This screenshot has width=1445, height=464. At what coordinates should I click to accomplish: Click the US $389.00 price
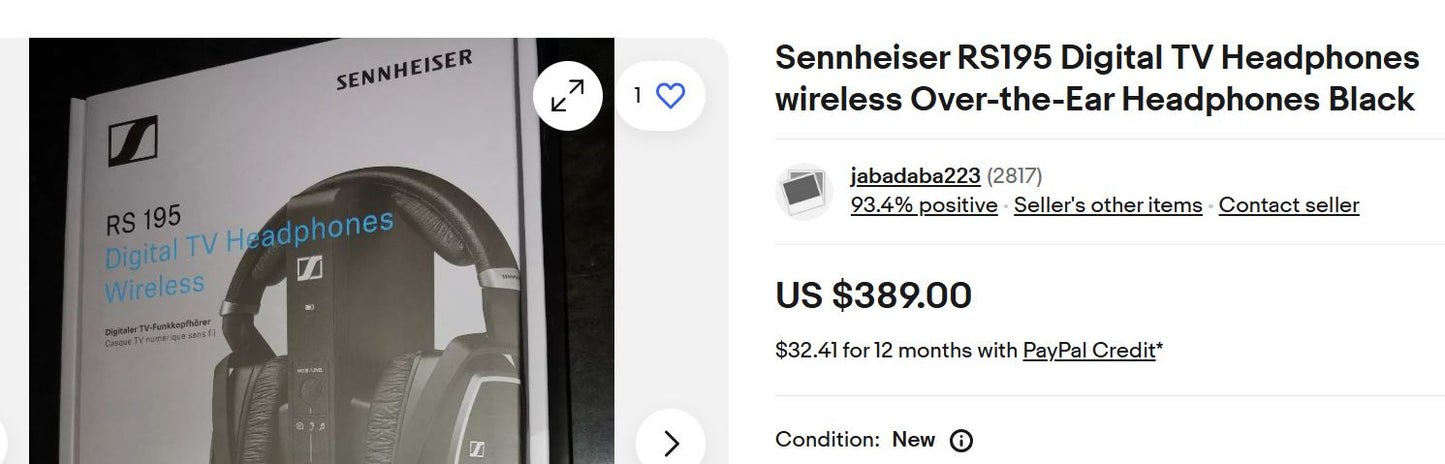873,295
